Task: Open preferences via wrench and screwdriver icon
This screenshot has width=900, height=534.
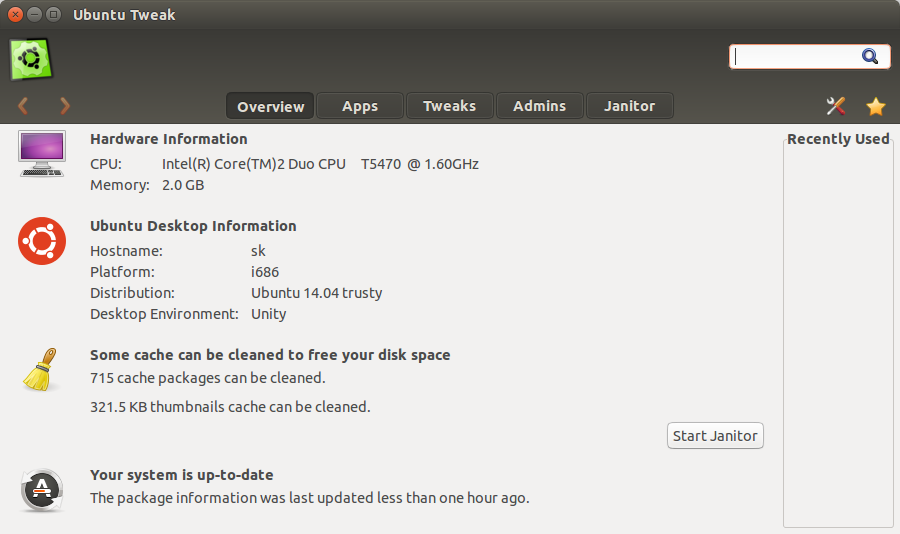Action: pos(836,106)
